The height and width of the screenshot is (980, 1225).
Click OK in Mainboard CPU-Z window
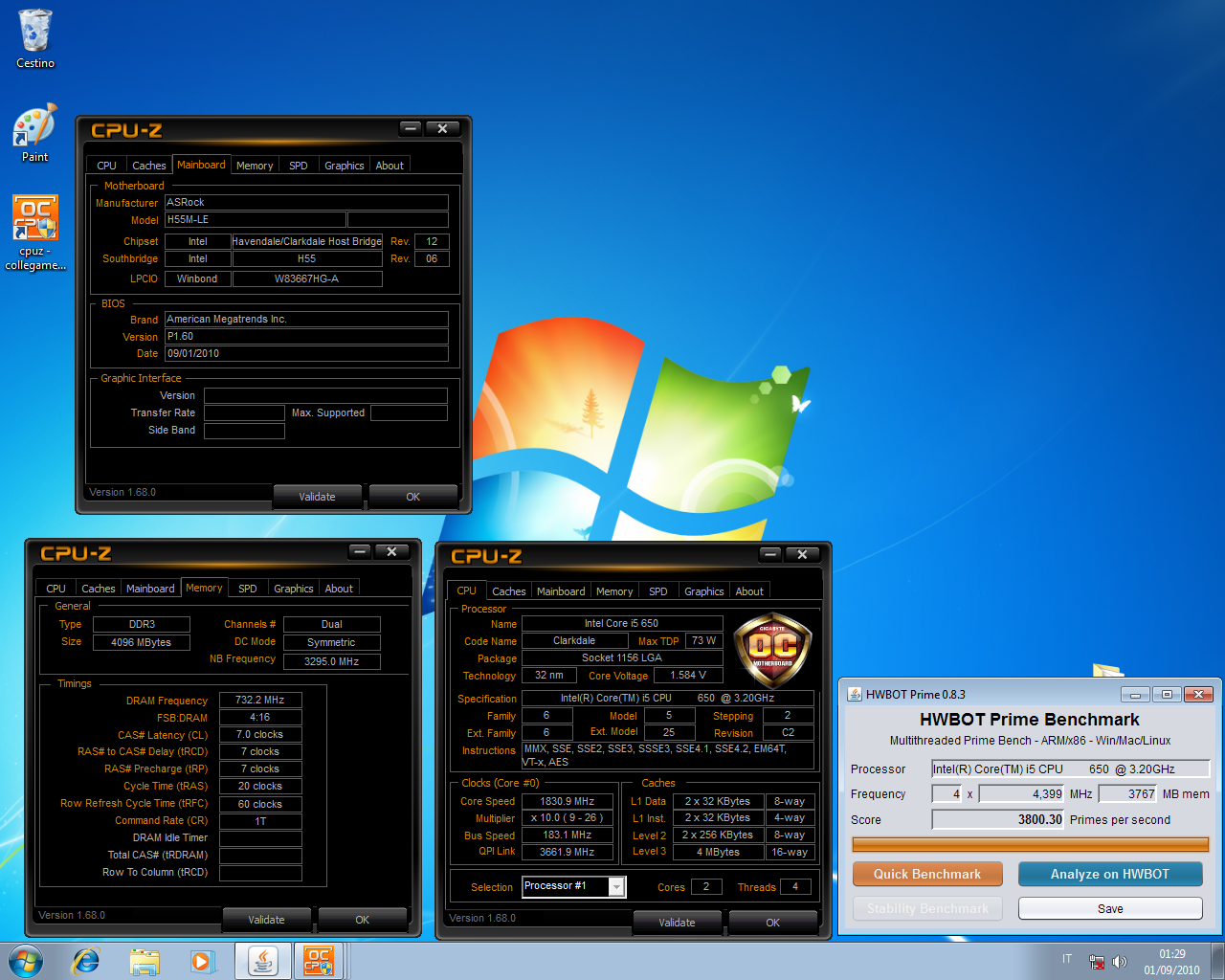click(x=413, y=497)
